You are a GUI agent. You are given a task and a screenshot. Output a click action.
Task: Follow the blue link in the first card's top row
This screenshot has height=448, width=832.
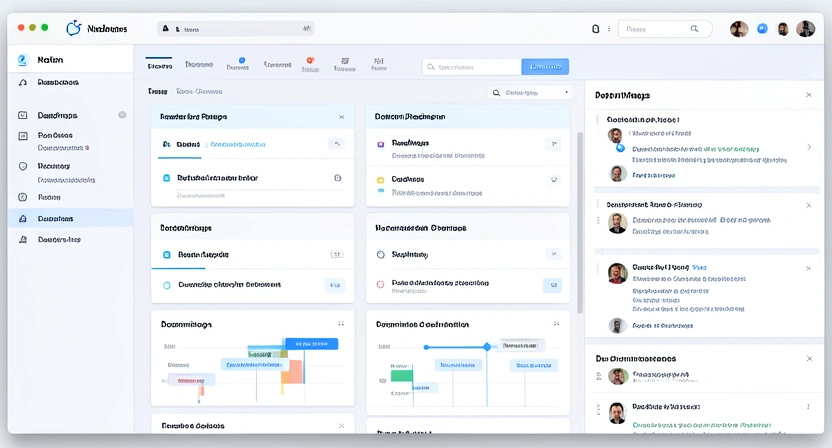238,144
